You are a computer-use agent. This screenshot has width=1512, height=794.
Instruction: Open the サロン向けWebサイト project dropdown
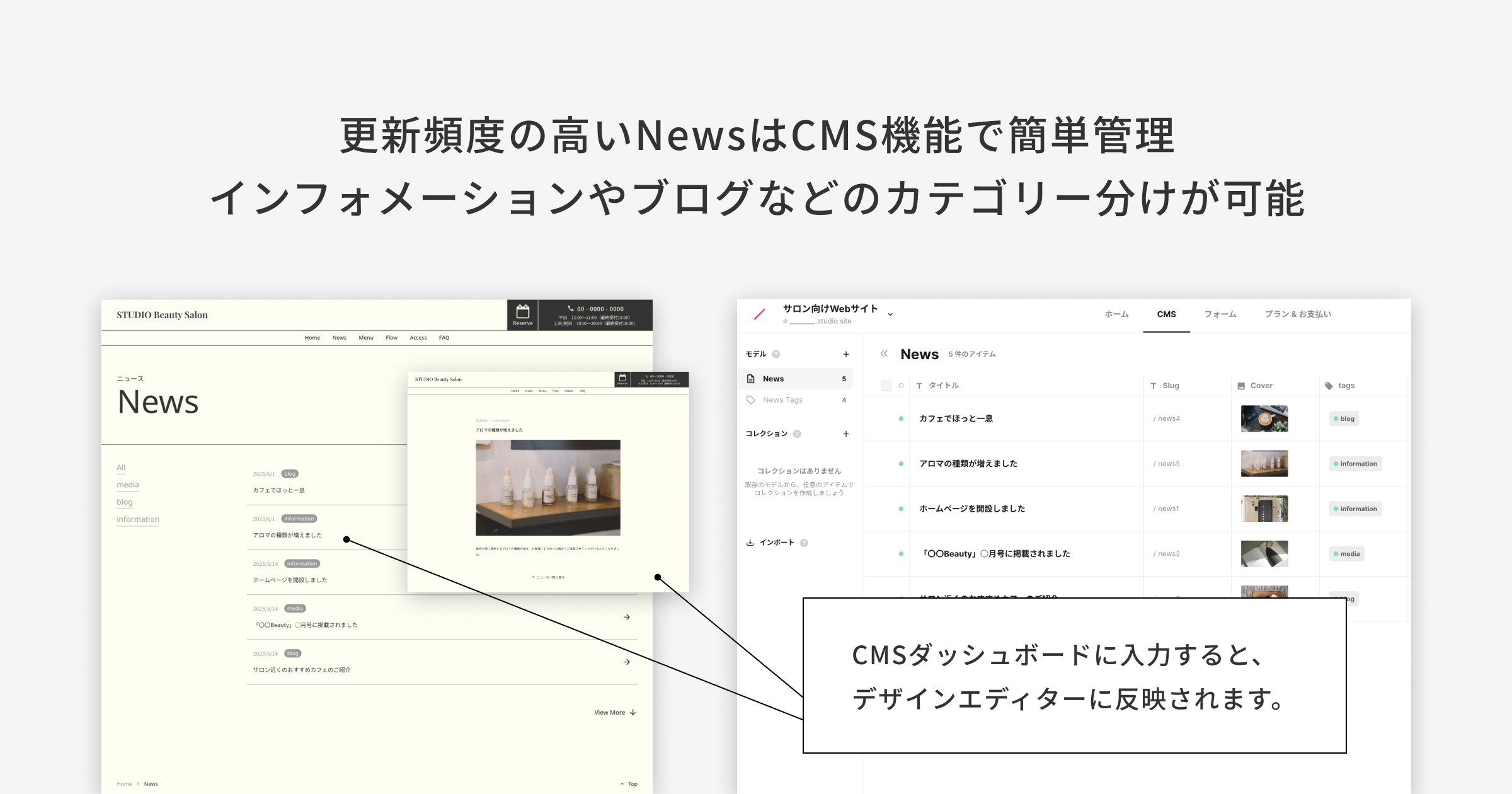point(890,314)
